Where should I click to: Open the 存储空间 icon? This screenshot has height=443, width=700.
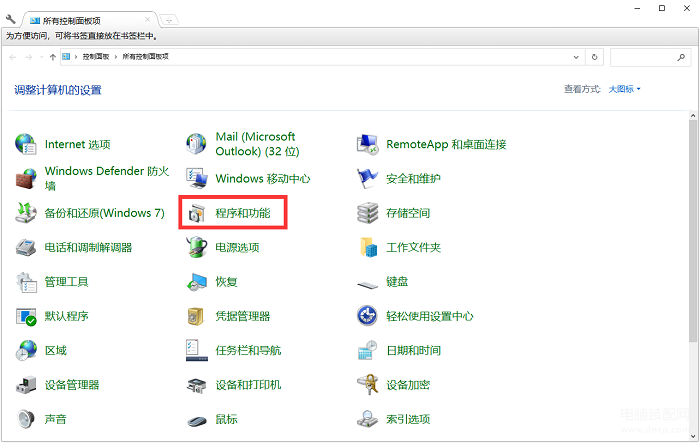pos(367,213)
